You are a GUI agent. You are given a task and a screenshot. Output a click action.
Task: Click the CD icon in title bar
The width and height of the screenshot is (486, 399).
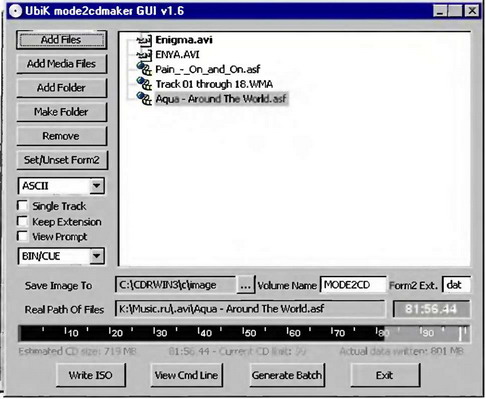(x=15, y=11)
